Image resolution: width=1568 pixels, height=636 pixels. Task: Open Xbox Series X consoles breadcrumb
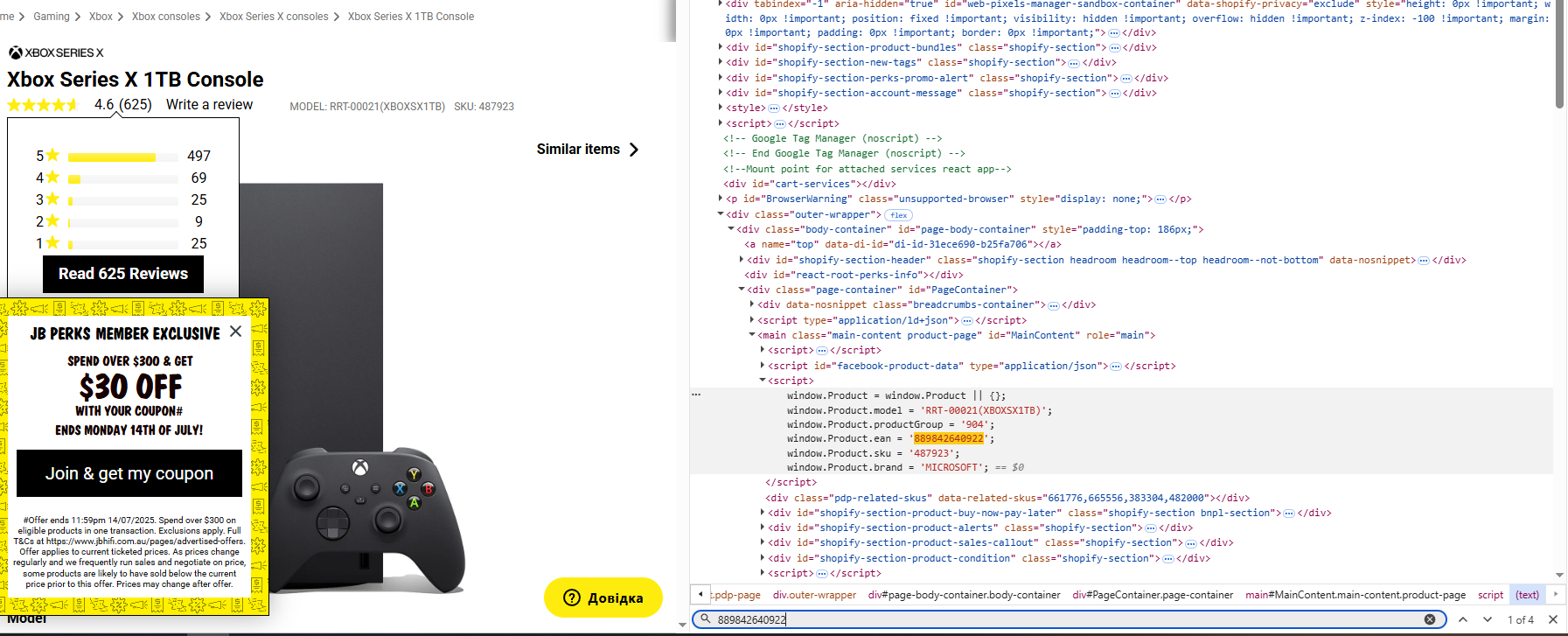click(274, 17)
